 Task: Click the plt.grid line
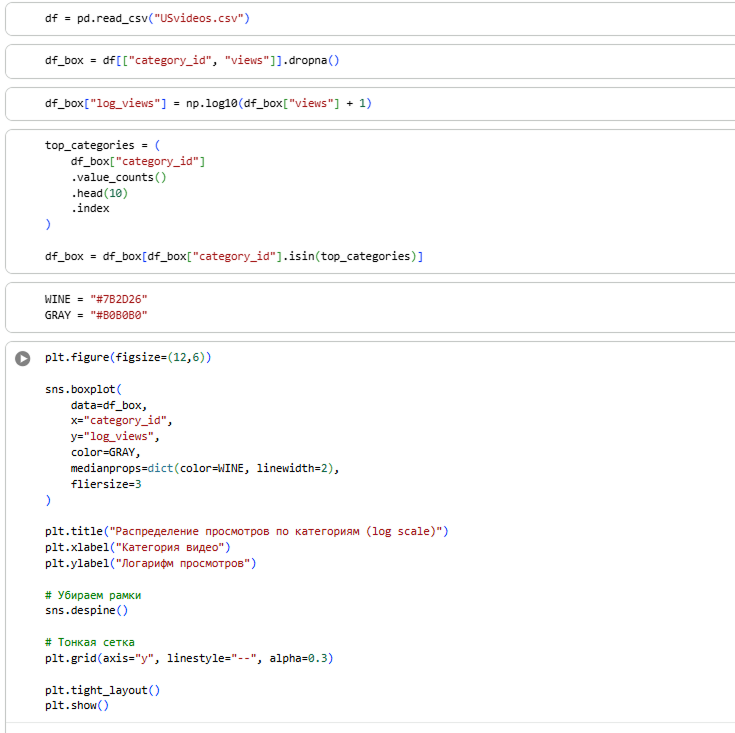click(x=188, y=658)
